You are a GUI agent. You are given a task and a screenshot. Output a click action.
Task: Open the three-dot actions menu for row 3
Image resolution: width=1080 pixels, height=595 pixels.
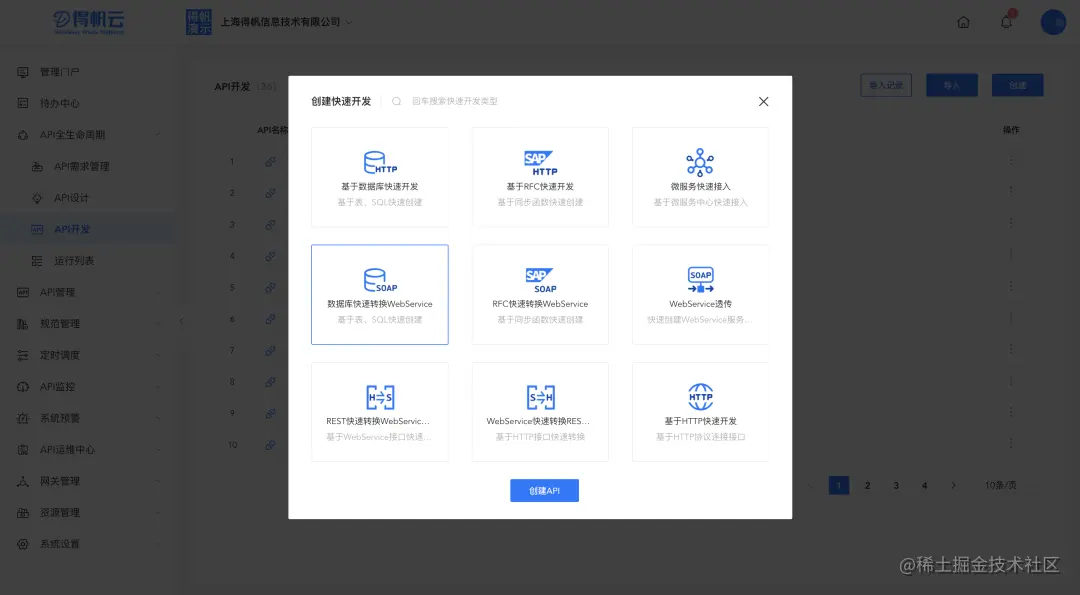1011,223
